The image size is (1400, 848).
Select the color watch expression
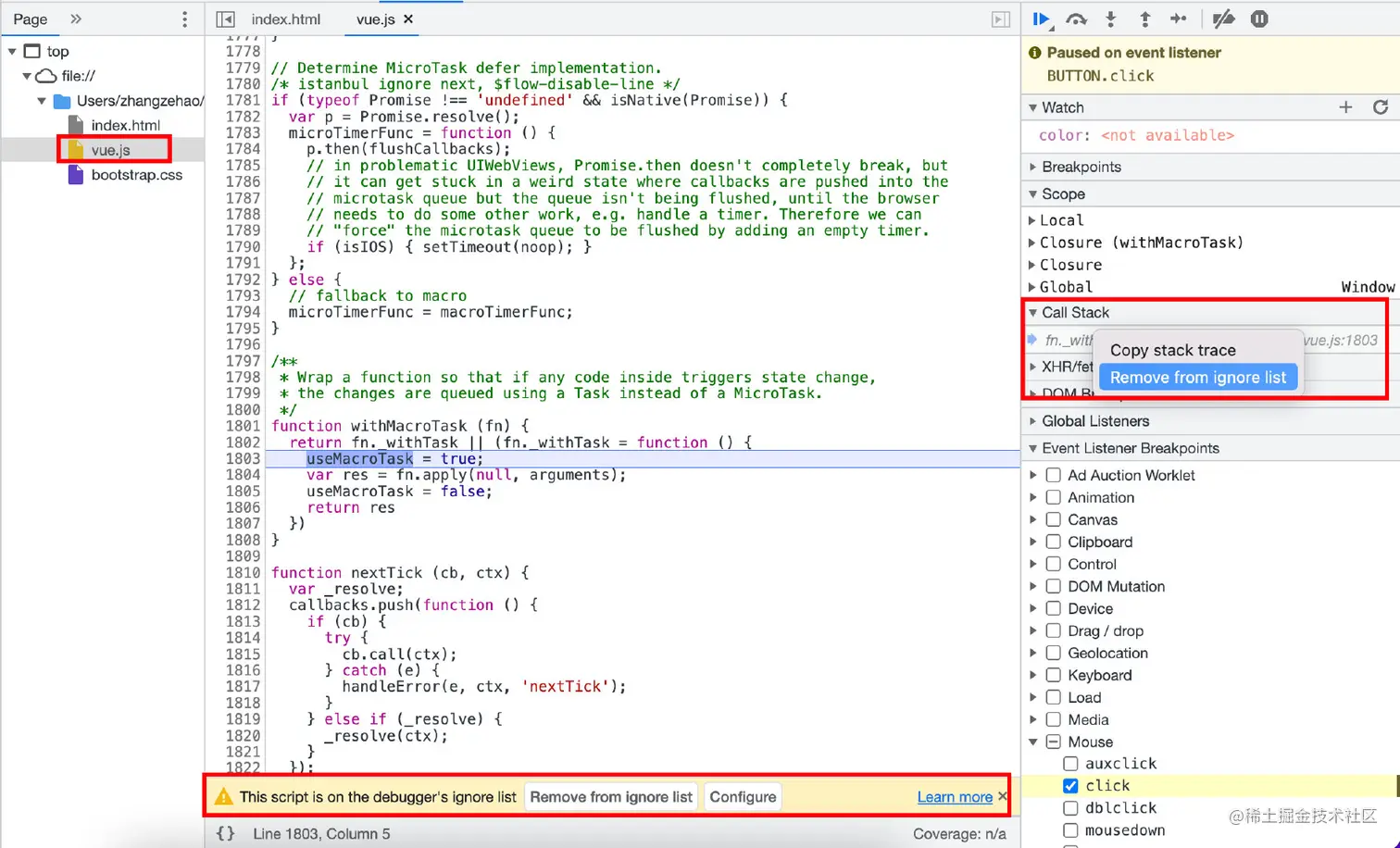[x=1136, y=135]
